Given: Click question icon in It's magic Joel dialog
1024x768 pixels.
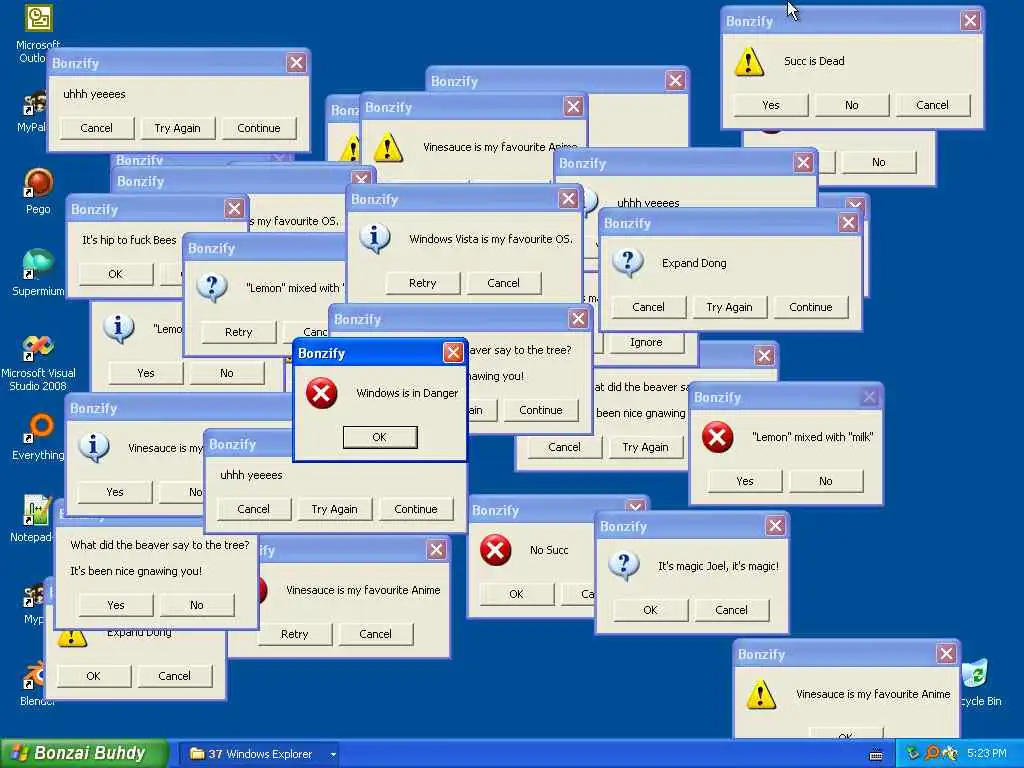Looking at the screenshot, I should (624, 566).
